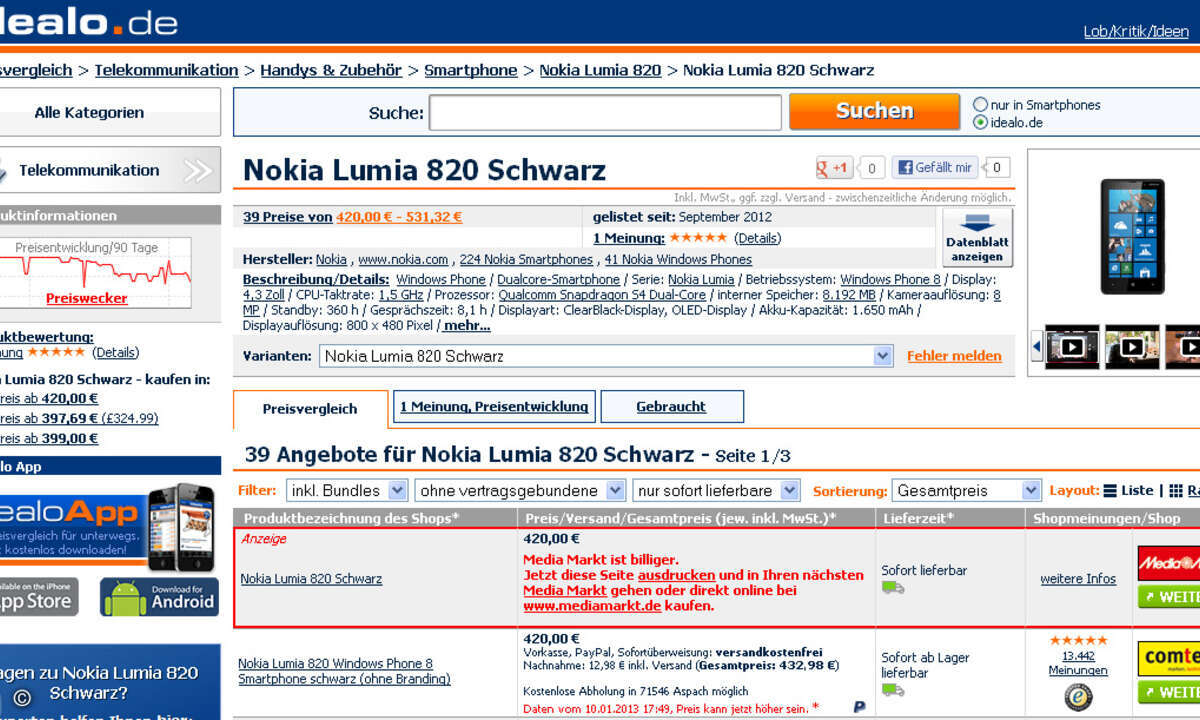Open the Varianten dropdown for Nokia Lumia 820 Schwarz
The image size is (1200, 720).
point(606,356)
